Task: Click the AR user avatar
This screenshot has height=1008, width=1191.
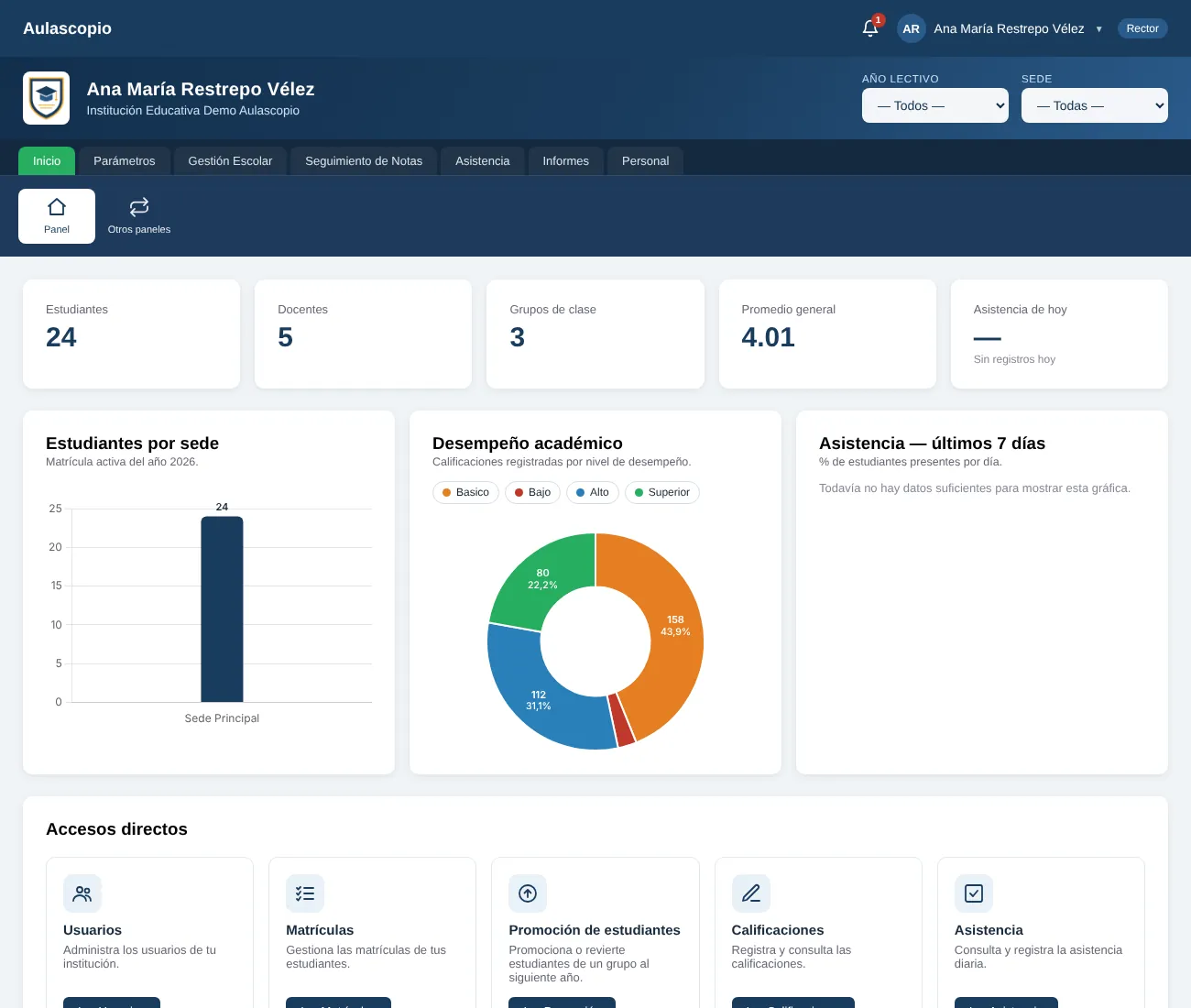Action: pos(911,28)
